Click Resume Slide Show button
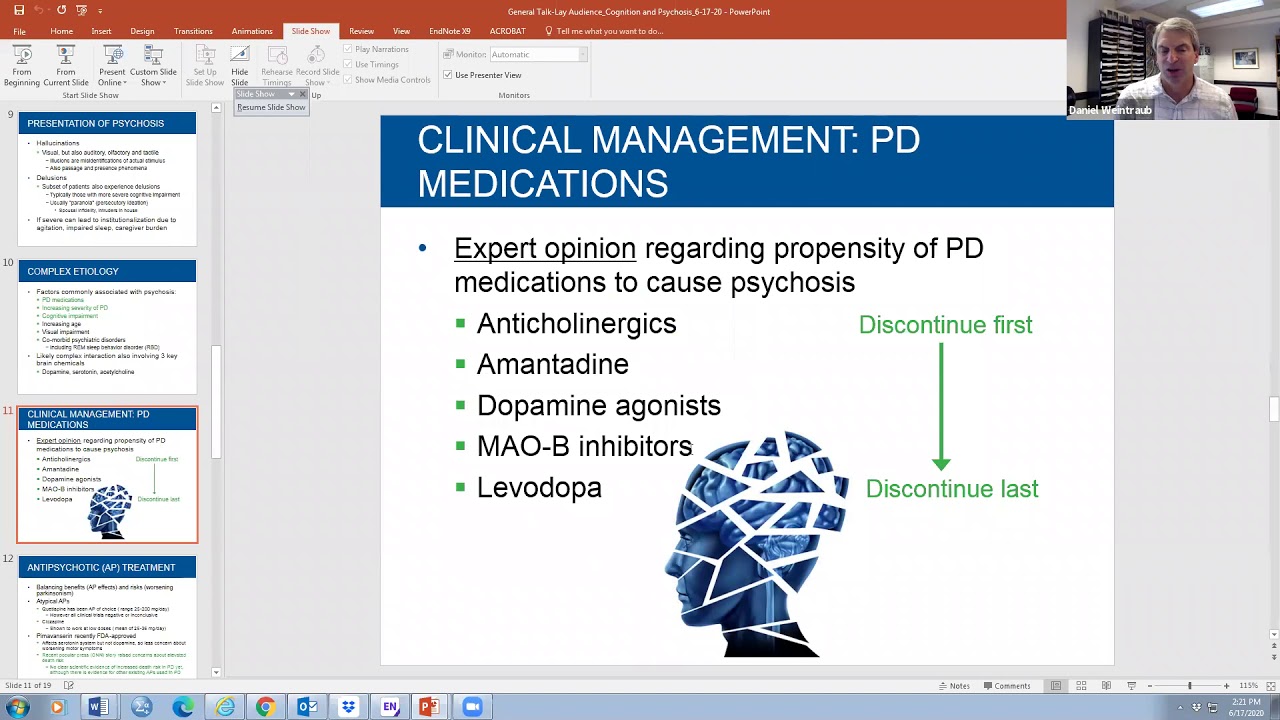 271,107
